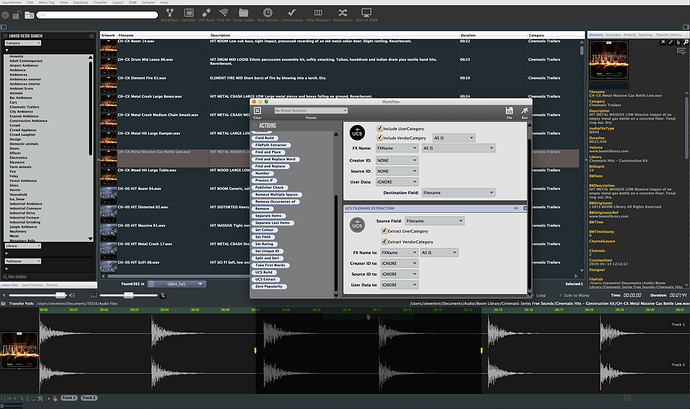
Task: Click the gray UCS extraction action icon
Action: [357, 225]
